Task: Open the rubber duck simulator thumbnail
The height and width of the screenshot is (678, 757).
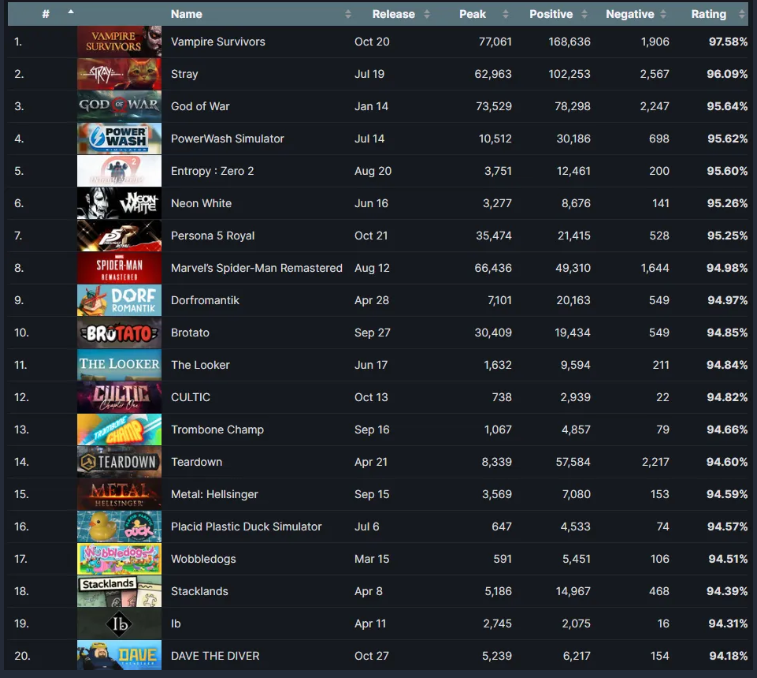Action: [119, 526]
